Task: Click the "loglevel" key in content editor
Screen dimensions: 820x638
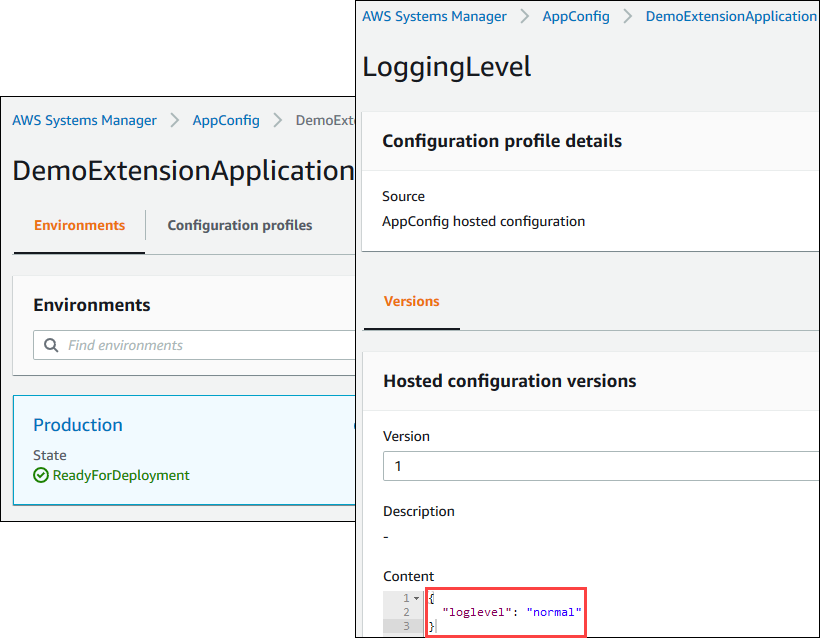Action: pyautogui.click(x=476, y=612)
